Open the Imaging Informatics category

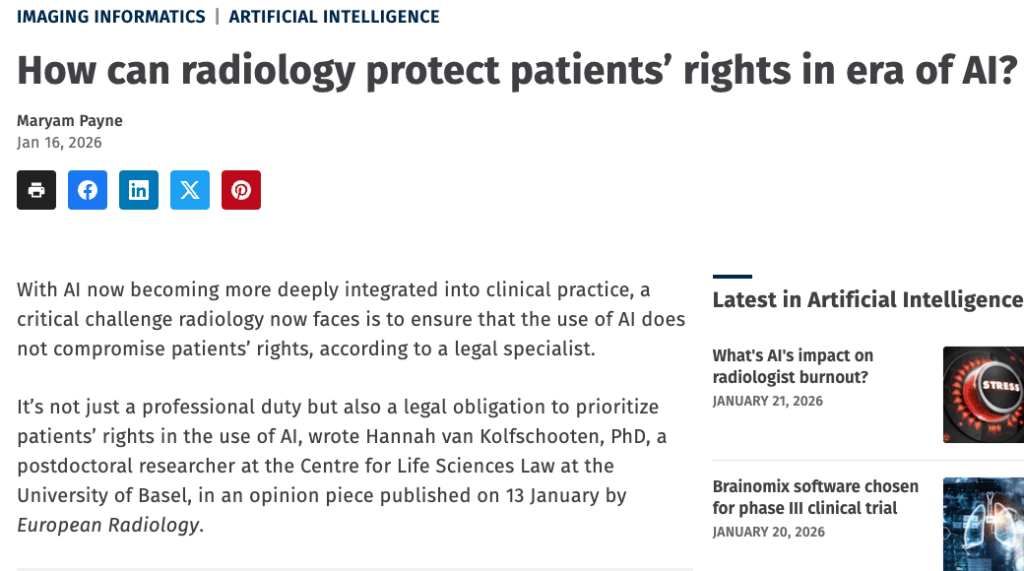point(111,17)
